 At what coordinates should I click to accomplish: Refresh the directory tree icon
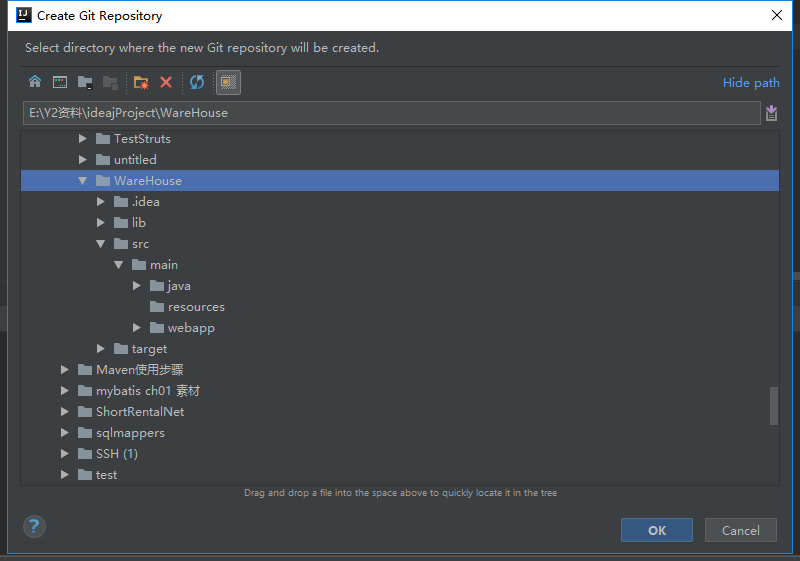point(197,82)
